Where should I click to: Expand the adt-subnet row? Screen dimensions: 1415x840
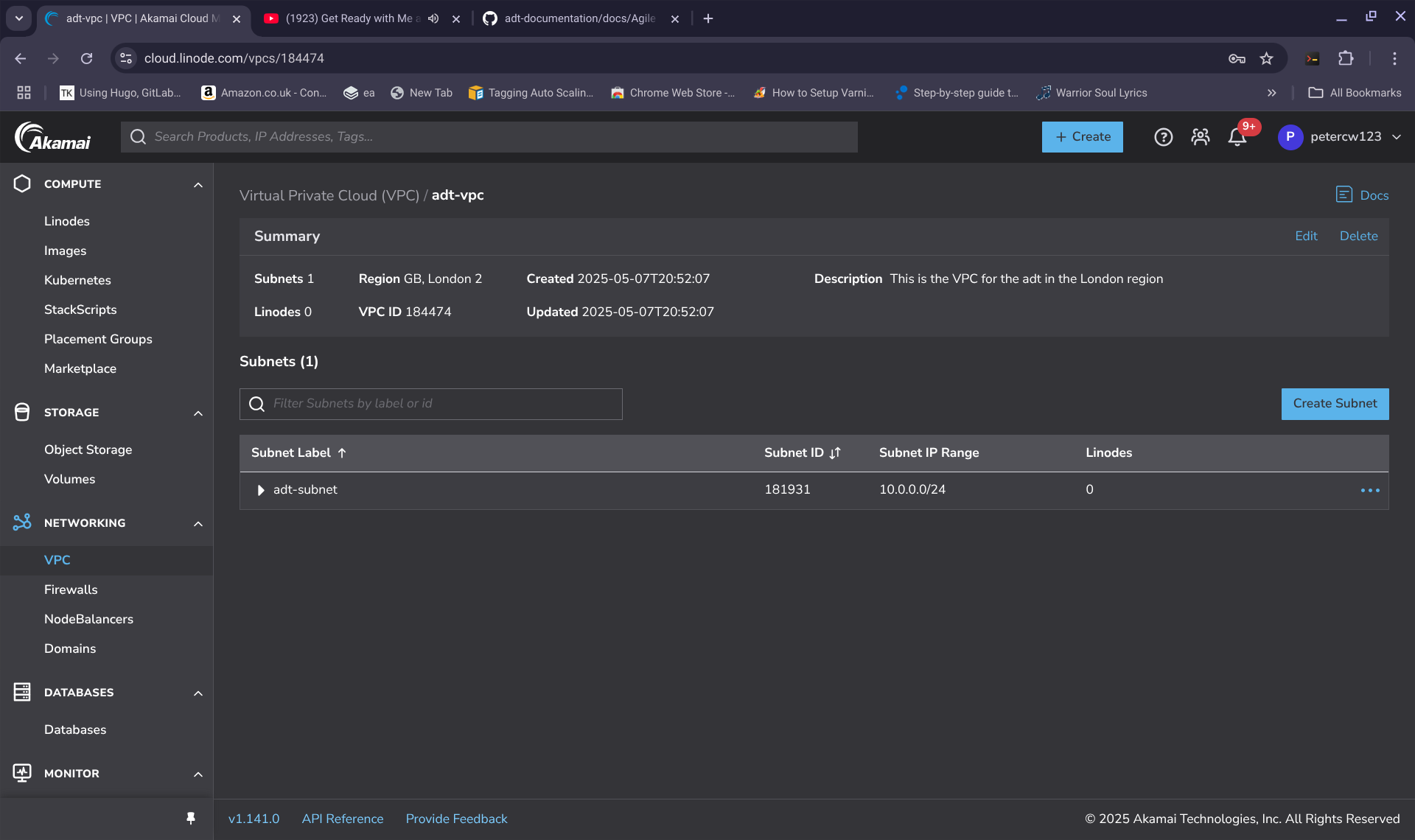click(260, 490)
